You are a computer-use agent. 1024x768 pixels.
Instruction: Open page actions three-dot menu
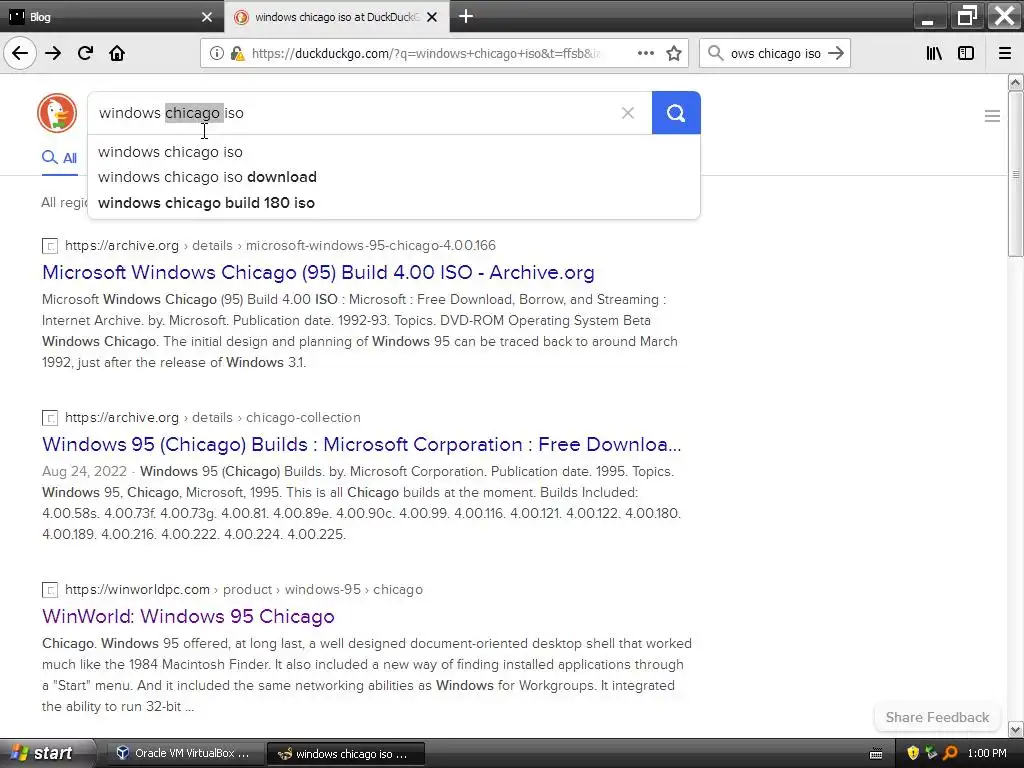tap(645, 53)
